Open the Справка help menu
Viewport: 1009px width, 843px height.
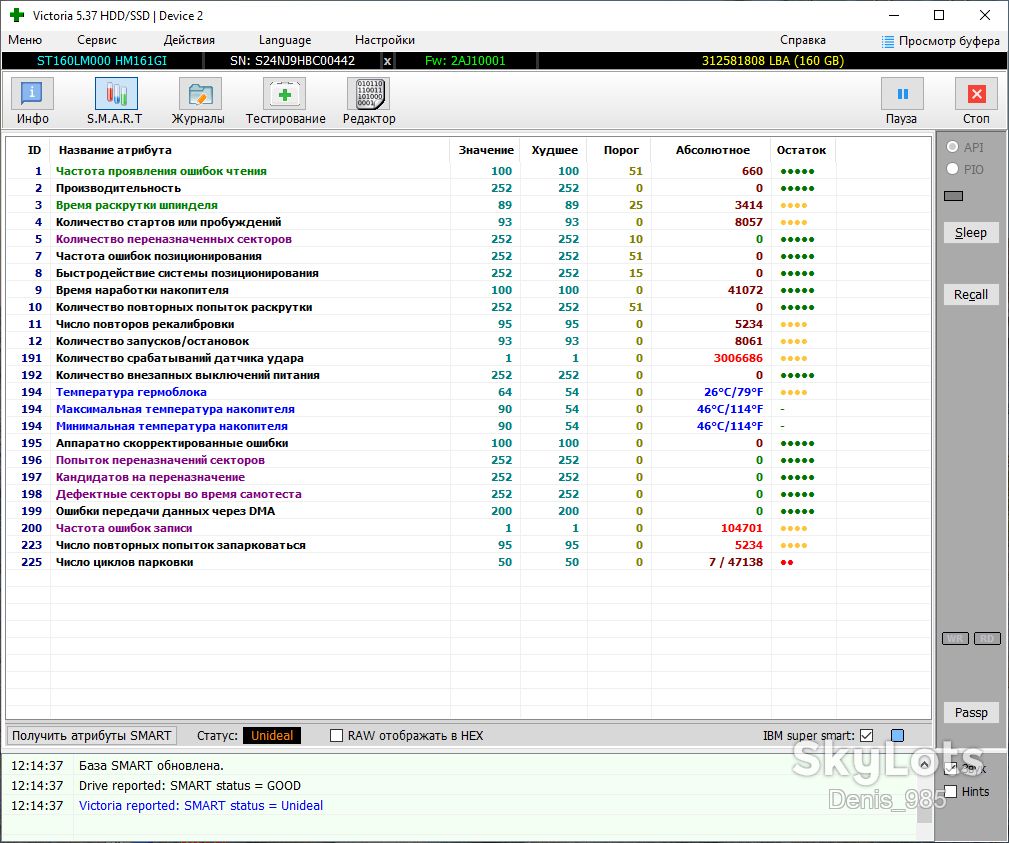pos(802,40)
